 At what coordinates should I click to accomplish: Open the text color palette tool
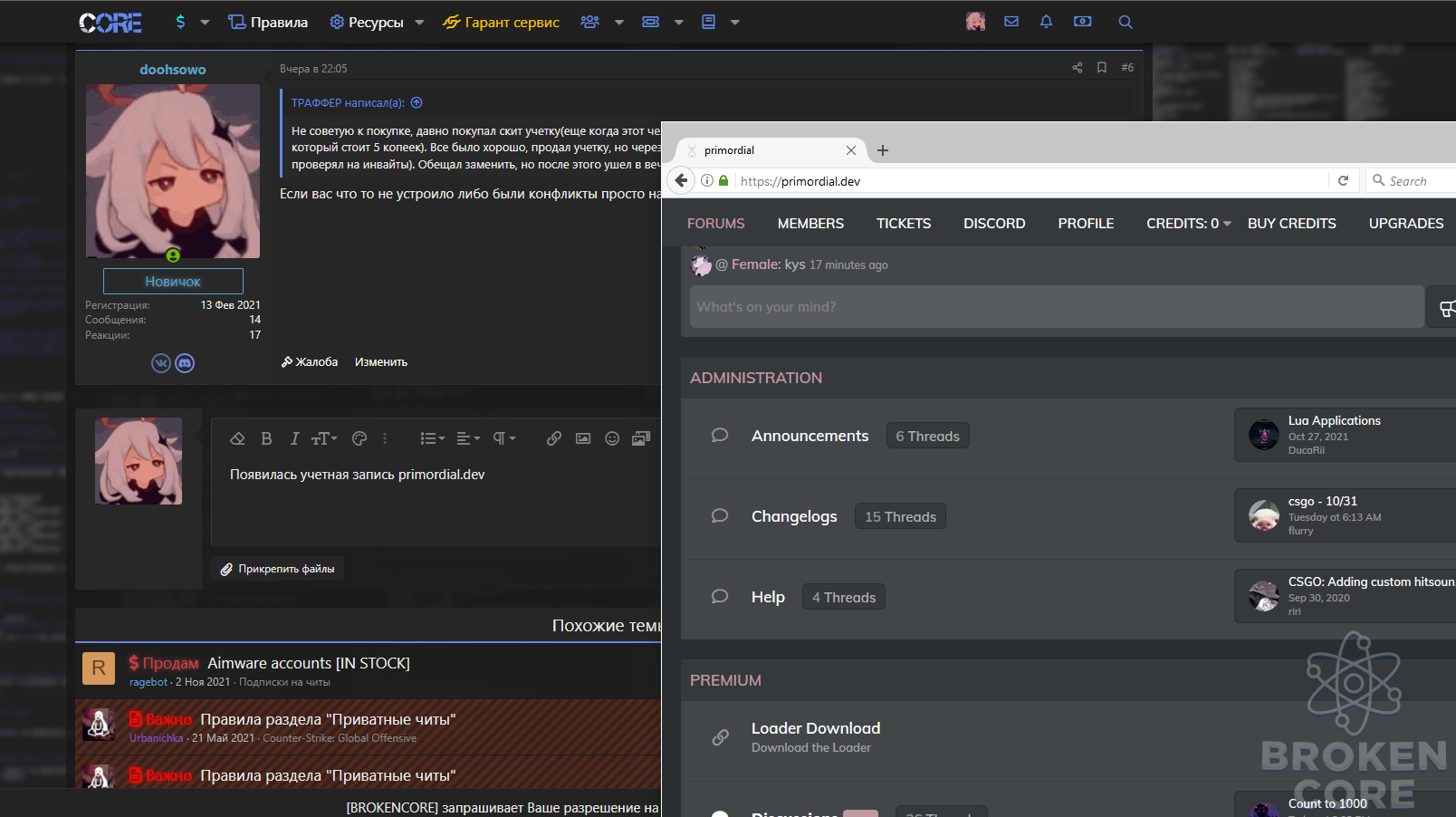tap(359, 438)
